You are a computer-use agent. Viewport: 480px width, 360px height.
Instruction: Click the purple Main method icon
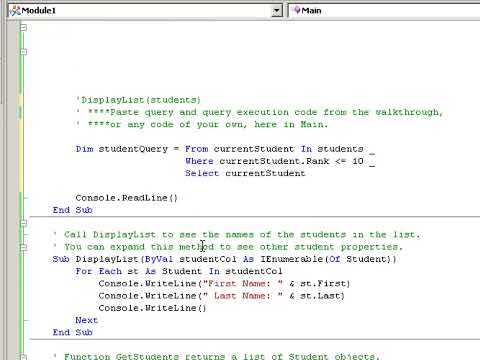click(296, 11)
